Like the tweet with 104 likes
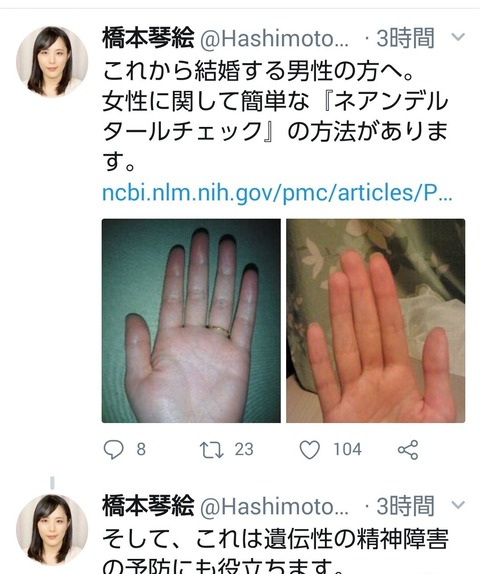The image size is (480, 574). pyautogui.click(x=310, y=450)
